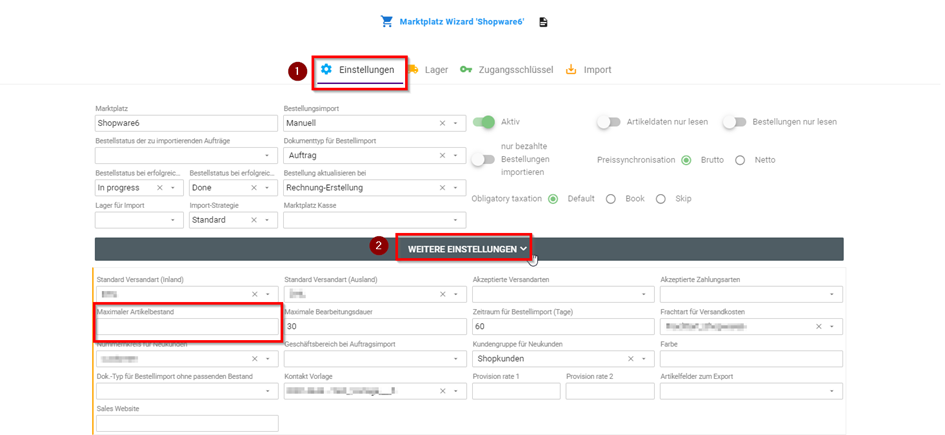
Task: Clear the Kundengruppe Shopkunden value
Action: coord(630,359)
